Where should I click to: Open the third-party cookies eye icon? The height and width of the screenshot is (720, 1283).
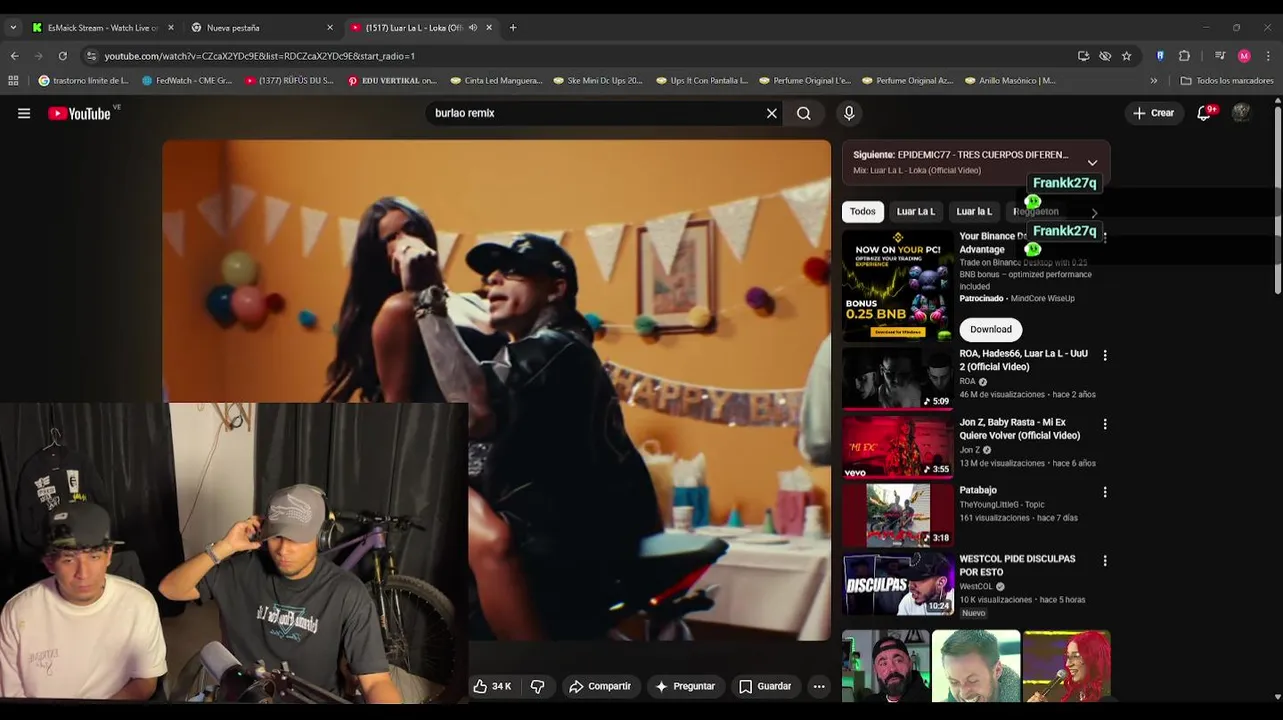click(1105, 56)
